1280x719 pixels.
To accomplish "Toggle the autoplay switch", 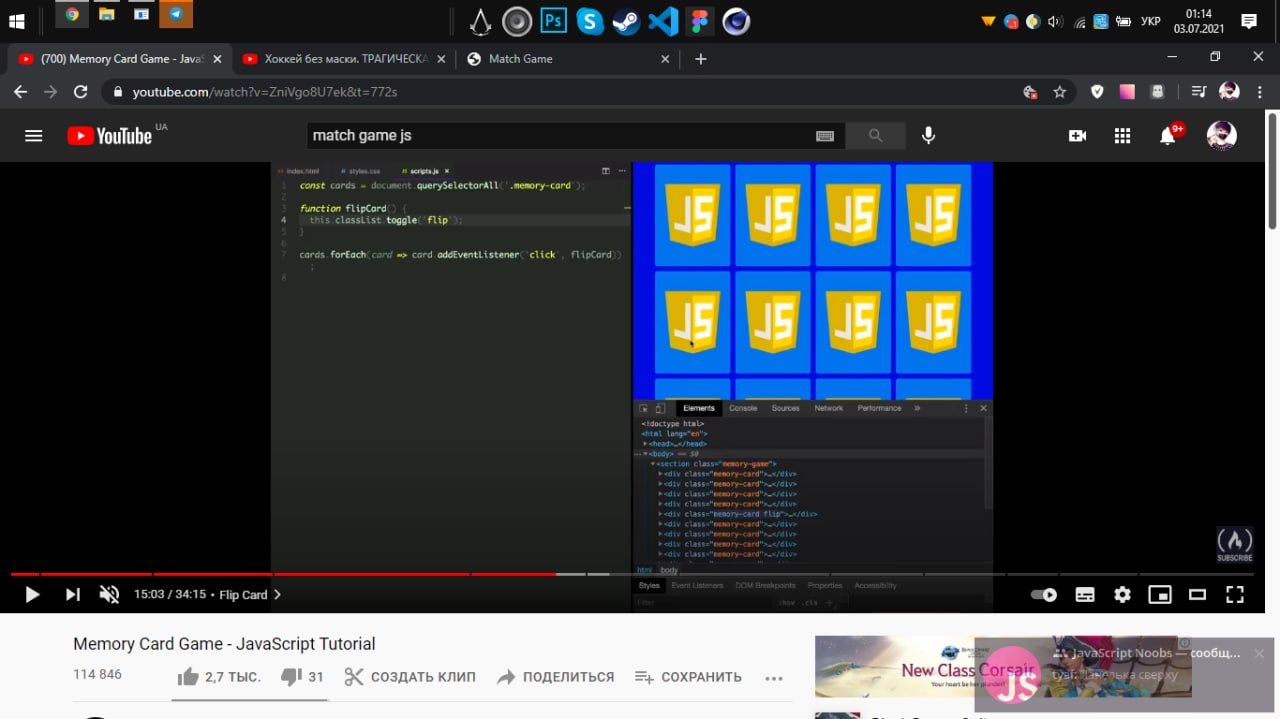I will tap(1044, 594).
